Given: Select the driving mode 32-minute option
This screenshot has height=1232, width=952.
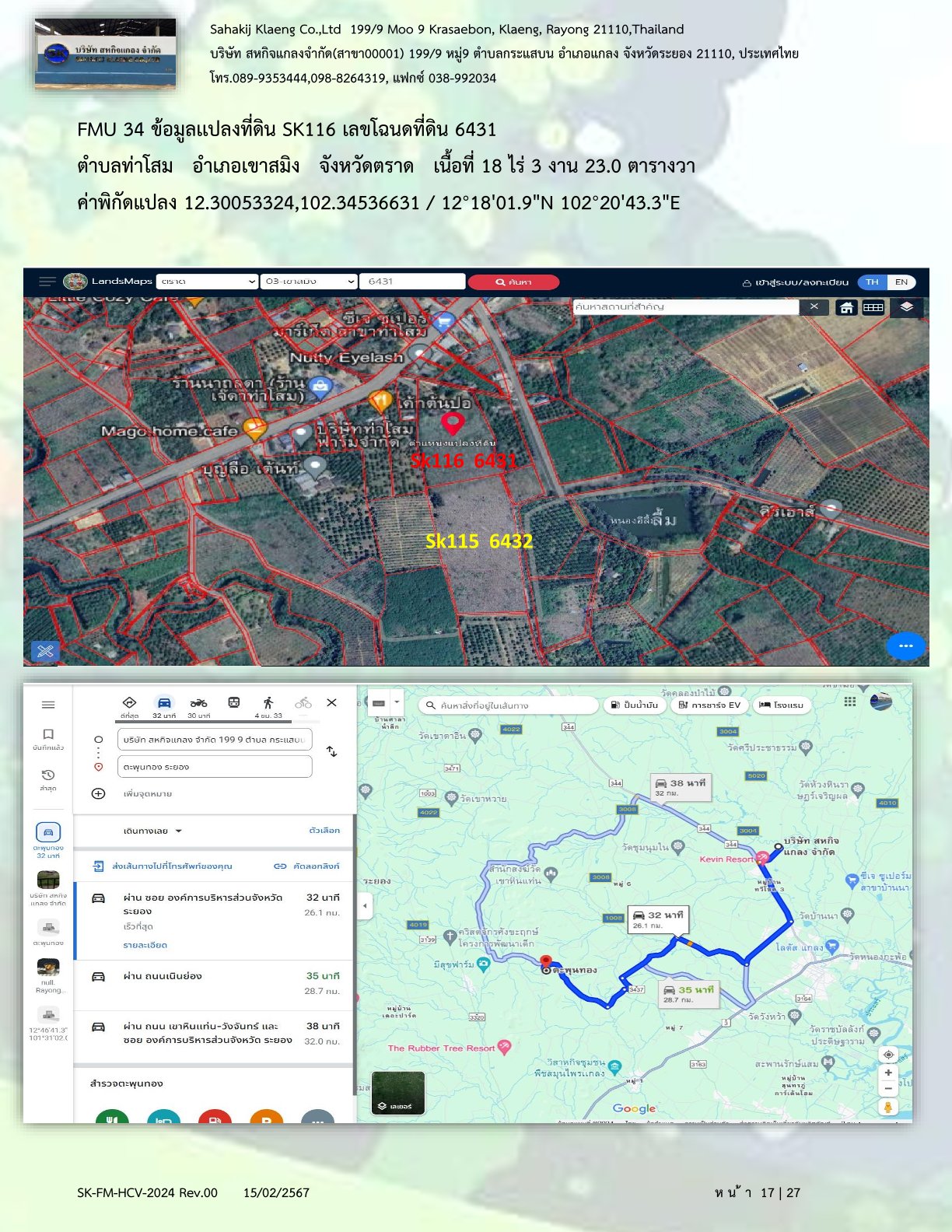Looking at the screenshot, I should 164,703.
